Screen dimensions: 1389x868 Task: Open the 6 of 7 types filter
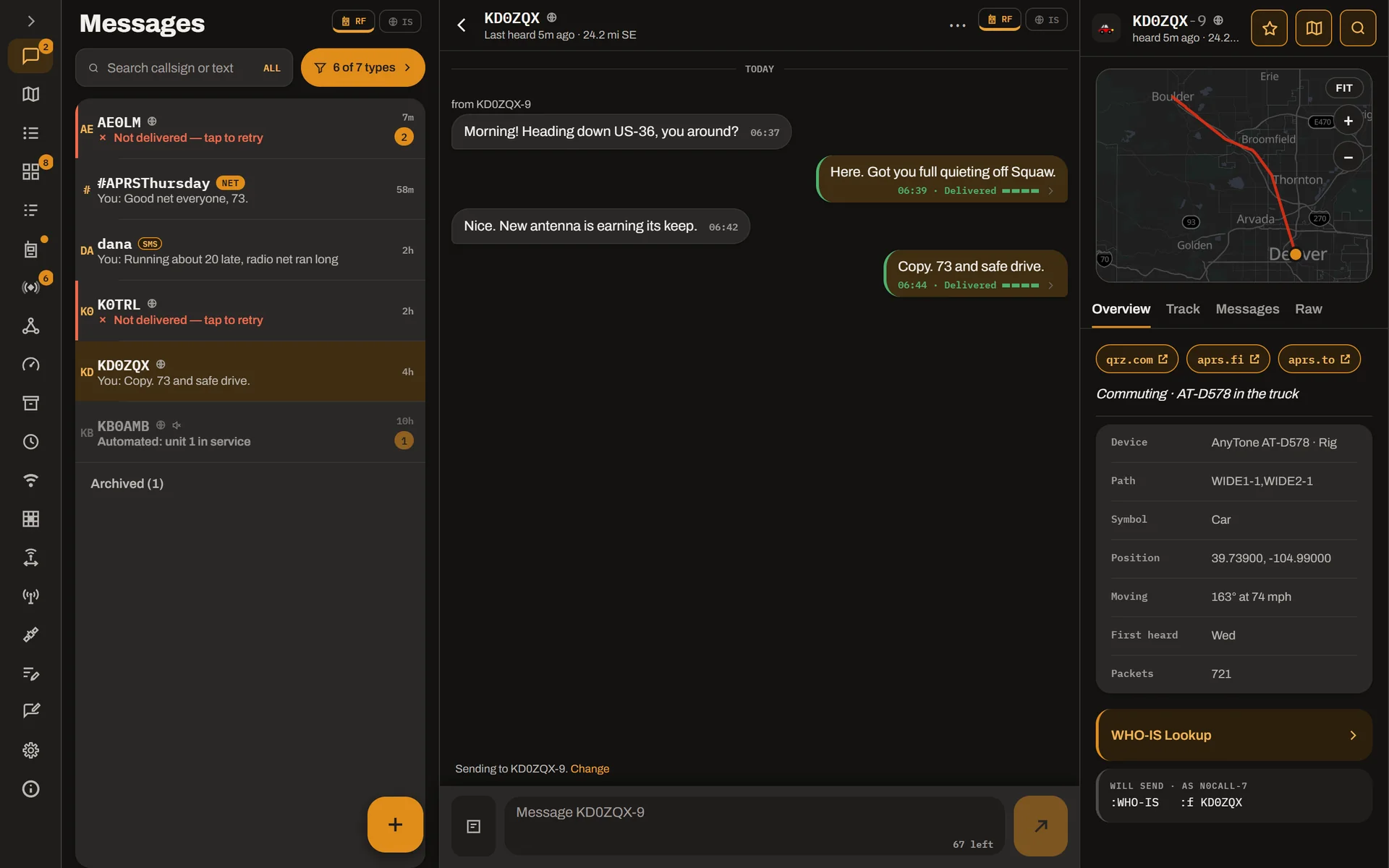[363, 67]
